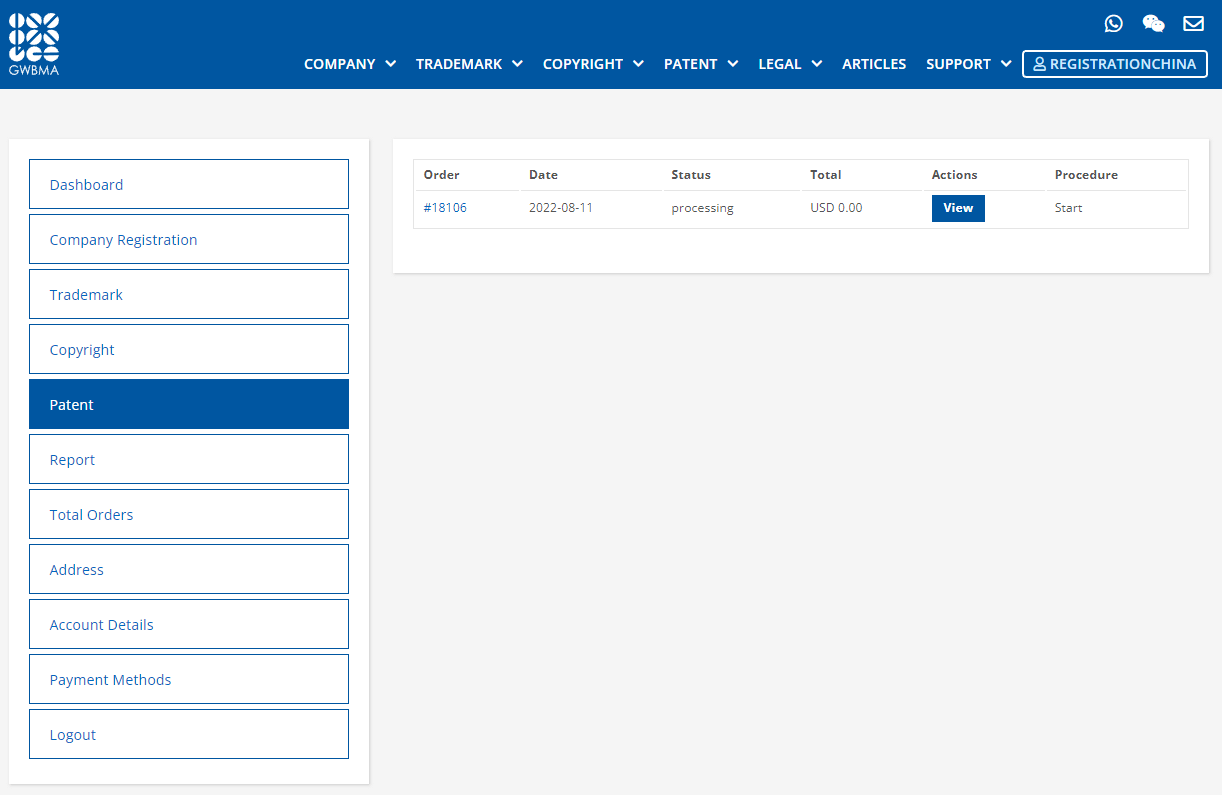Image resolution: width=1222 pixels, height=795 pixels.
Task: Open Account Details in sidebar
Action: pyautogui.click(x=189, y=624)
